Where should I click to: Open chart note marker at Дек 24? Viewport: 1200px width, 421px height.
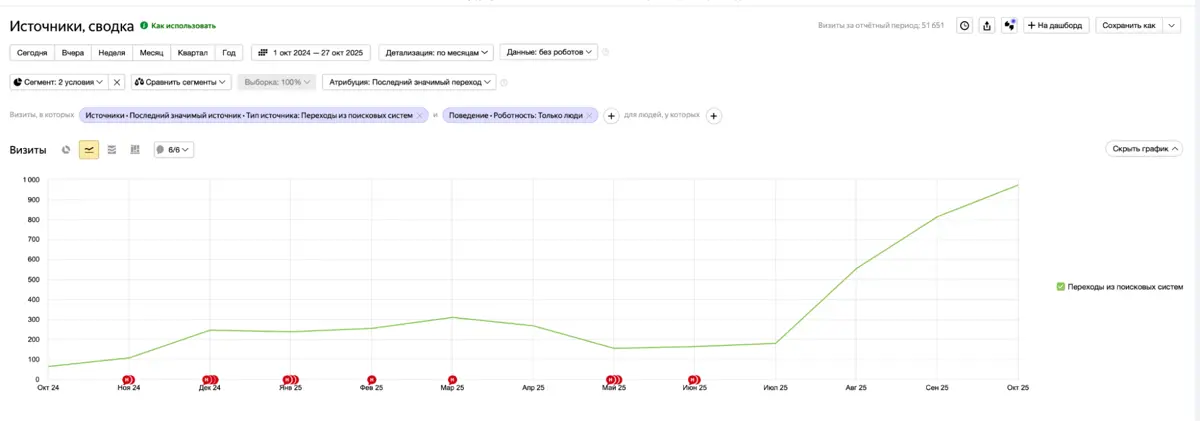[209, 380]
